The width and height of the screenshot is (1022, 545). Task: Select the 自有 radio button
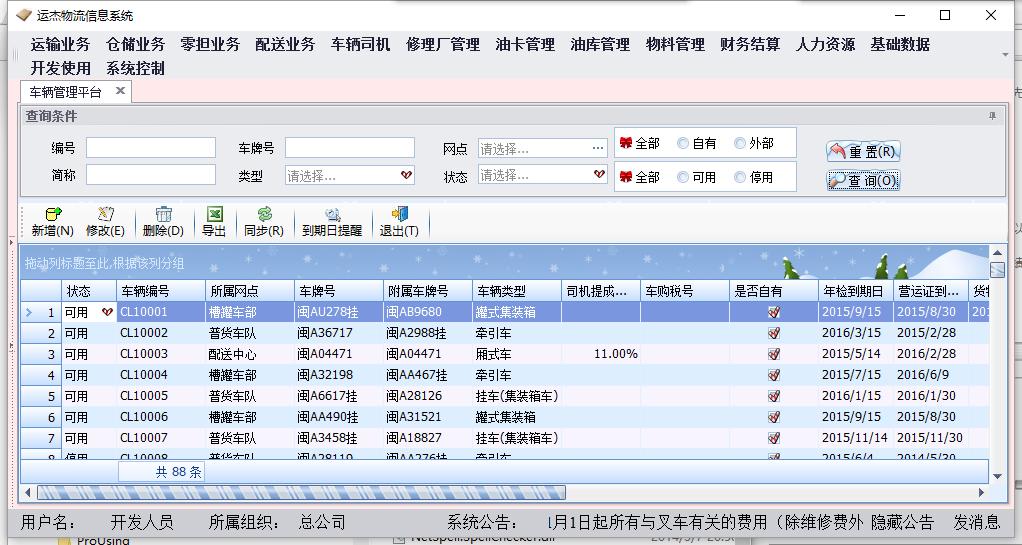(x=683, y=144)
